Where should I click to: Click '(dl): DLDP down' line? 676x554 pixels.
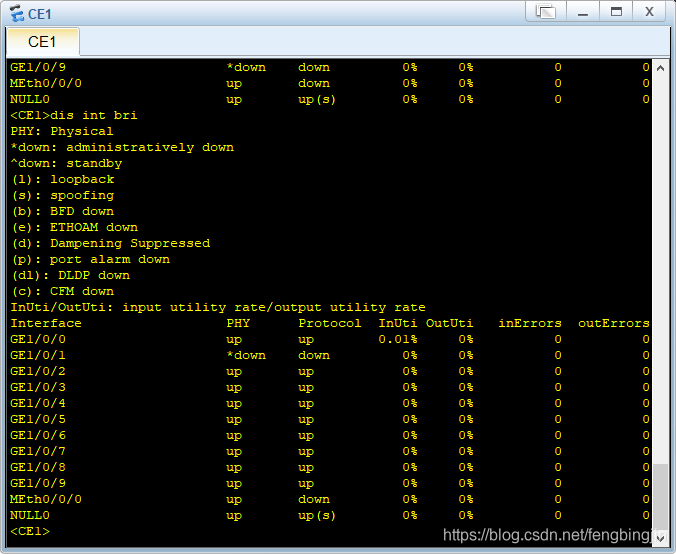click(71, 275)
